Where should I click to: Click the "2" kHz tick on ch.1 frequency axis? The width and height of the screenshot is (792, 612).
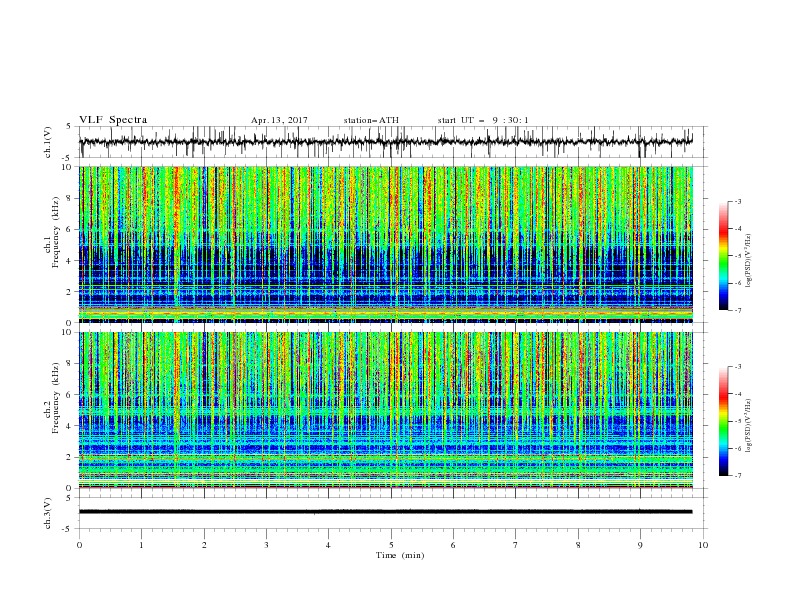pyautogui.click(x=70, y=292)
